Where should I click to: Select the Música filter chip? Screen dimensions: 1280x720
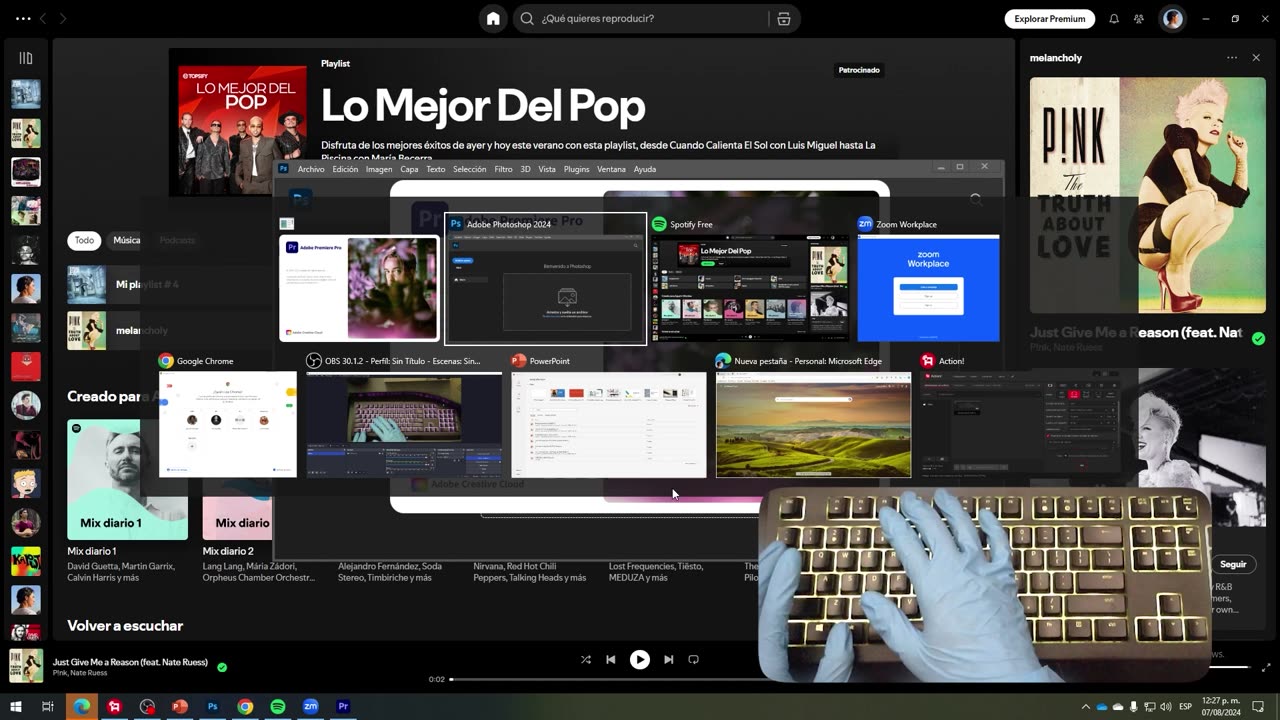tap(126, 240)
